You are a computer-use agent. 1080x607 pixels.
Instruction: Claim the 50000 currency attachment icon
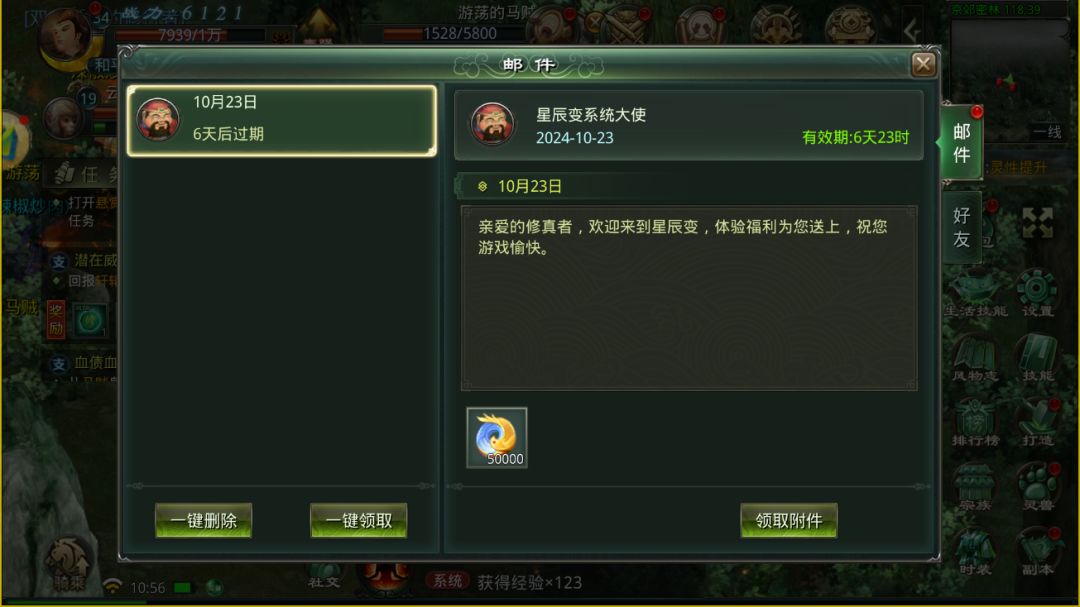coord(497,438)
